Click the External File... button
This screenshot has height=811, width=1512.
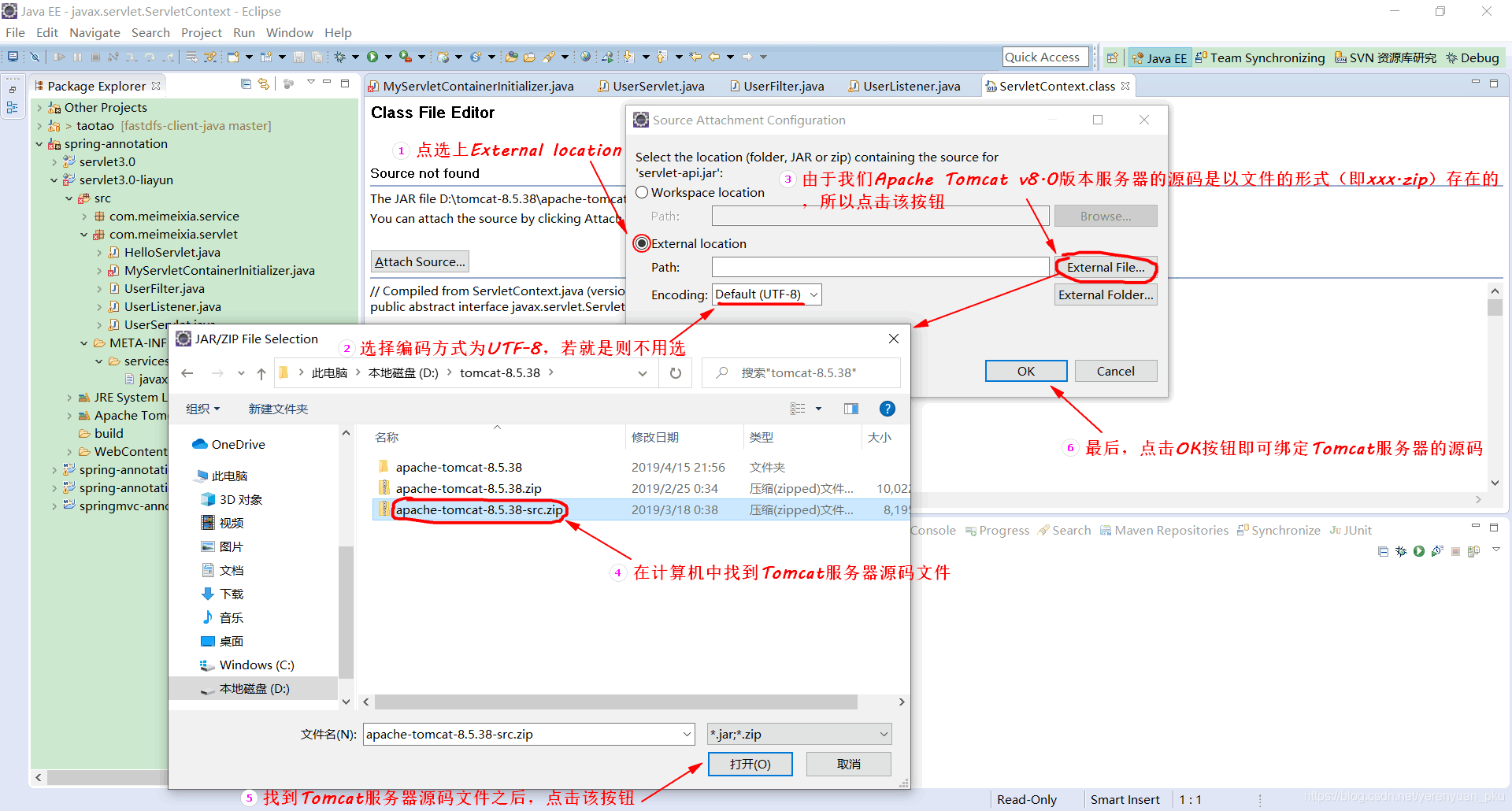click(x=1106, y=268)
